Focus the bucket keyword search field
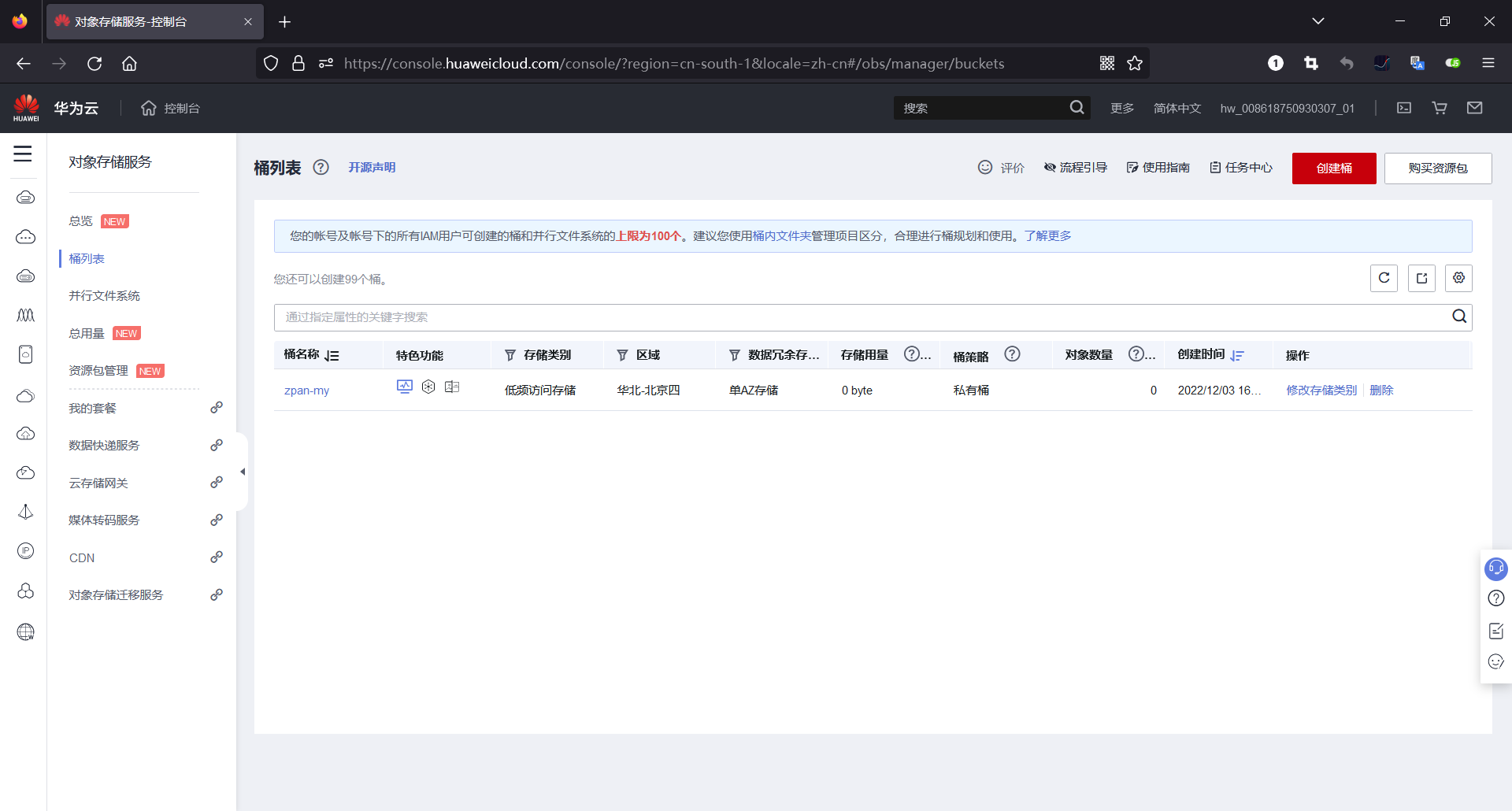1512x811 pixels. tap(862, 317)
